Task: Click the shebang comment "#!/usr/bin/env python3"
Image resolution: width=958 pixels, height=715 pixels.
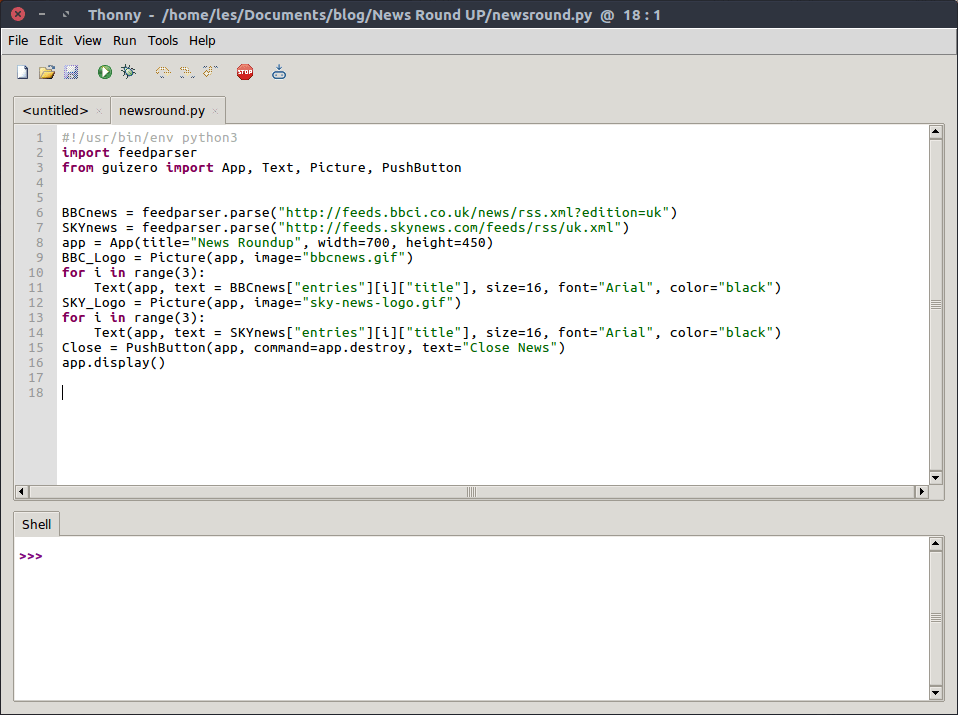Action: click(149, 138)
